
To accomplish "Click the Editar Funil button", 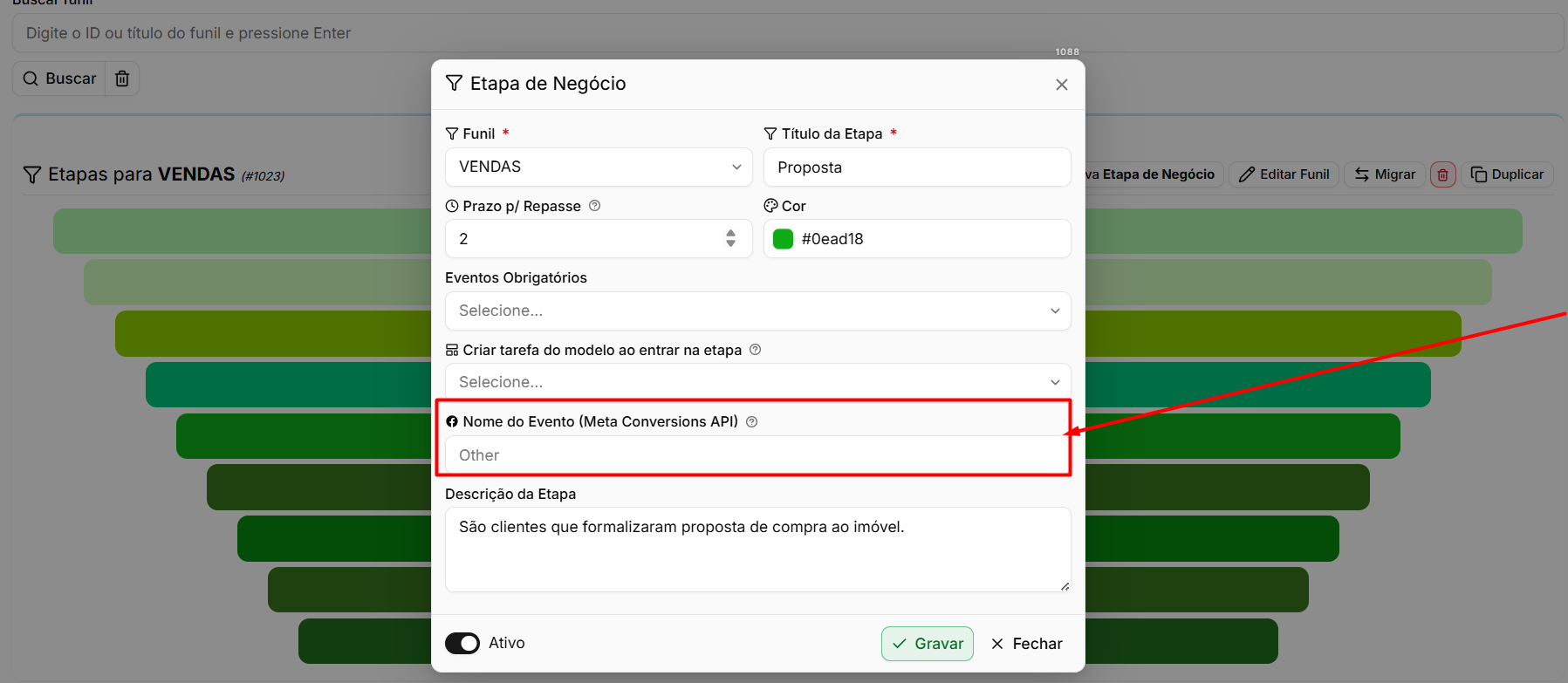I will pyautogui.click(x=1284, y=174).
